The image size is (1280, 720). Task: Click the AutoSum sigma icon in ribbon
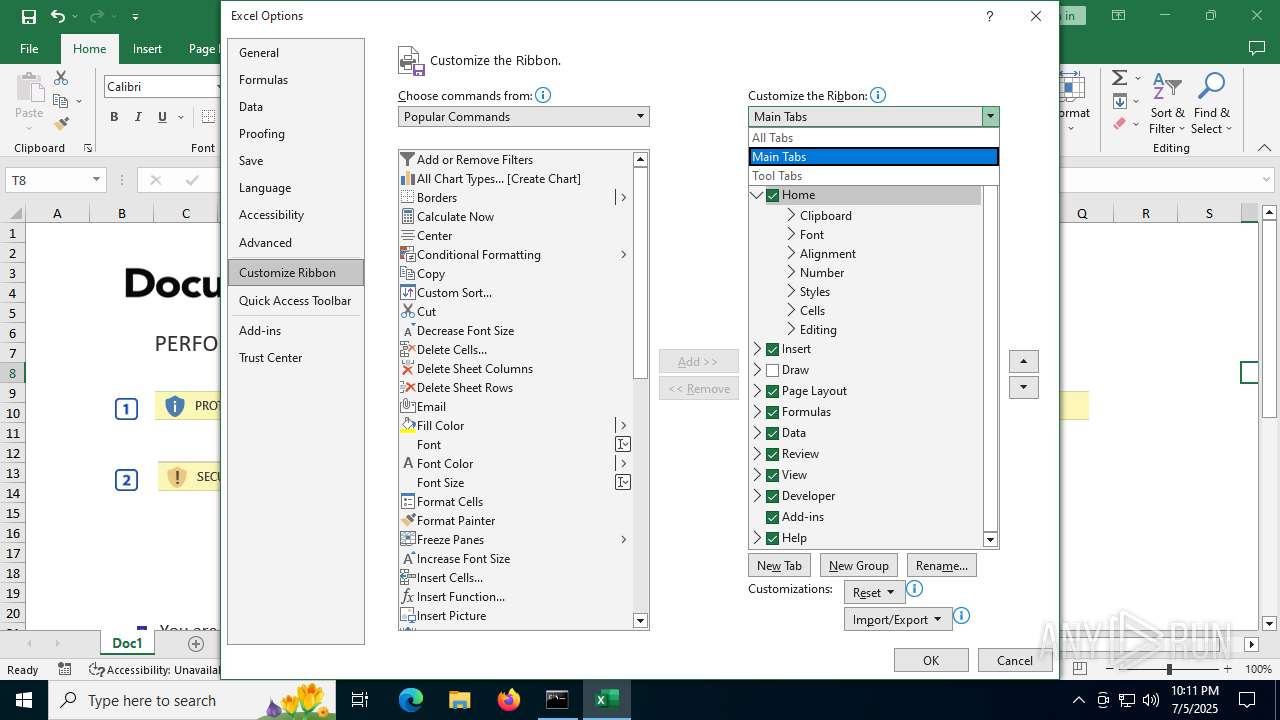[x=1119, y=78]
